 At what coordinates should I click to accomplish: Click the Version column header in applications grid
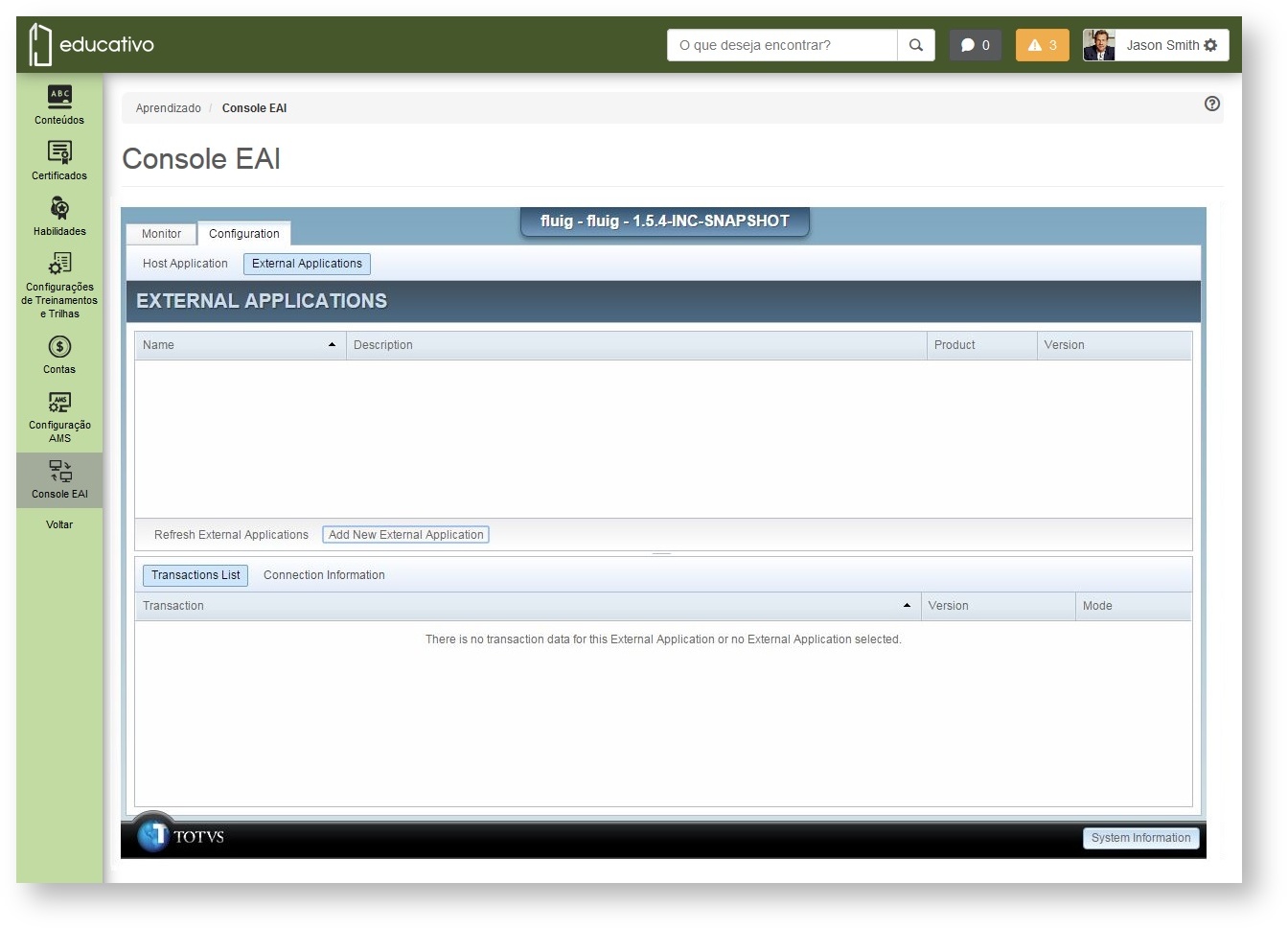[1115, 345]
